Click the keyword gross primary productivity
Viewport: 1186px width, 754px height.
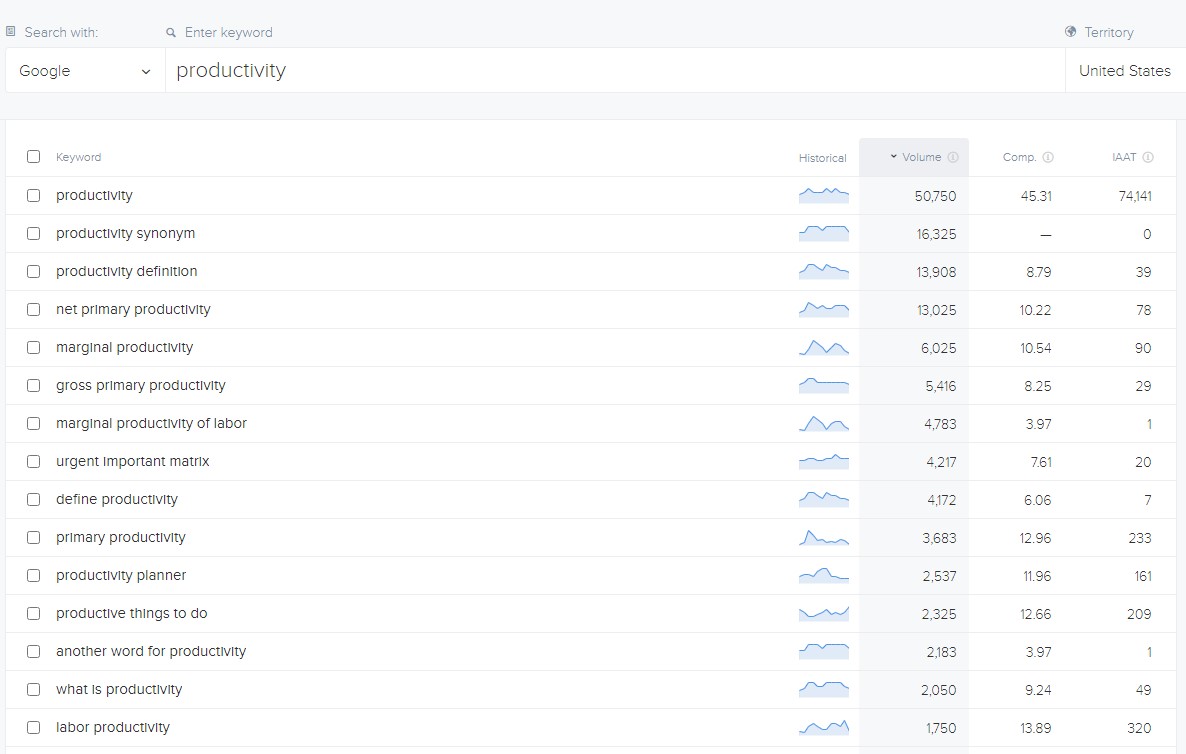[x=141, y=386]
